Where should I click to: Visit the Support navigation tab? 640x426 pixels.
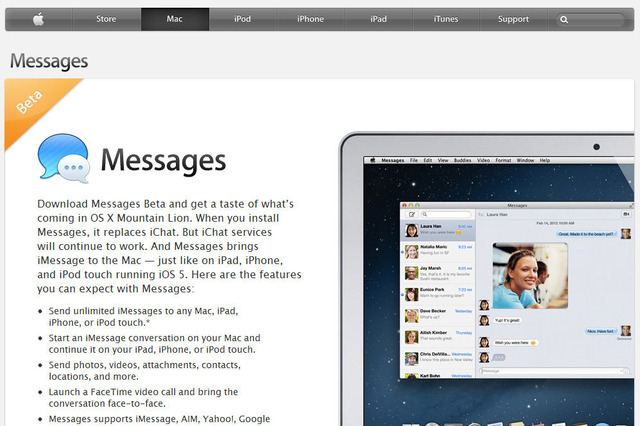pyautogui.click(x=513, y=19)
